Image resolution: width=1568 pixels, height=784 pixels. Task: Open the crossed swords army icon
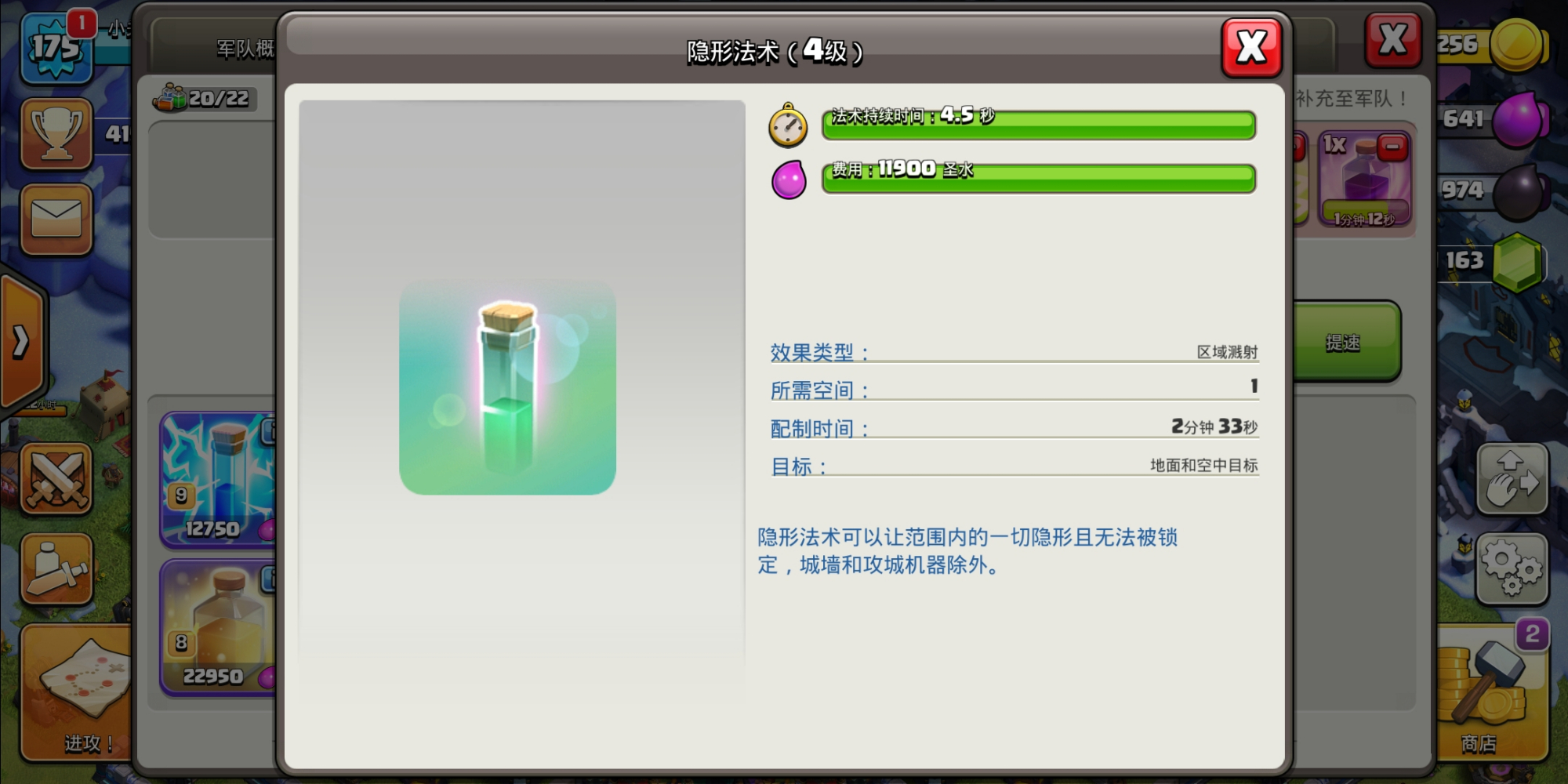tap(56, 479)
